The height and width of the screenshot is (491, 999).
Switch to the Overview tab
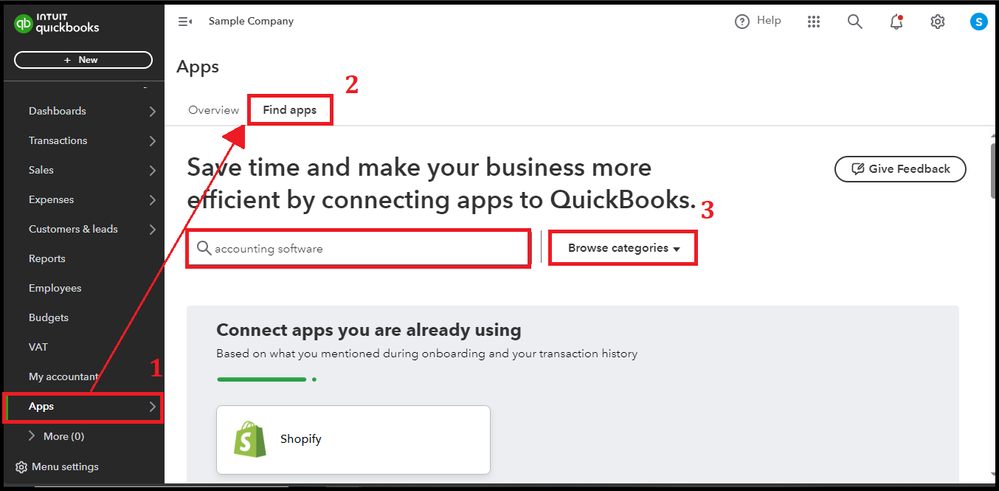pyautogui.click(x=213, y=110)
